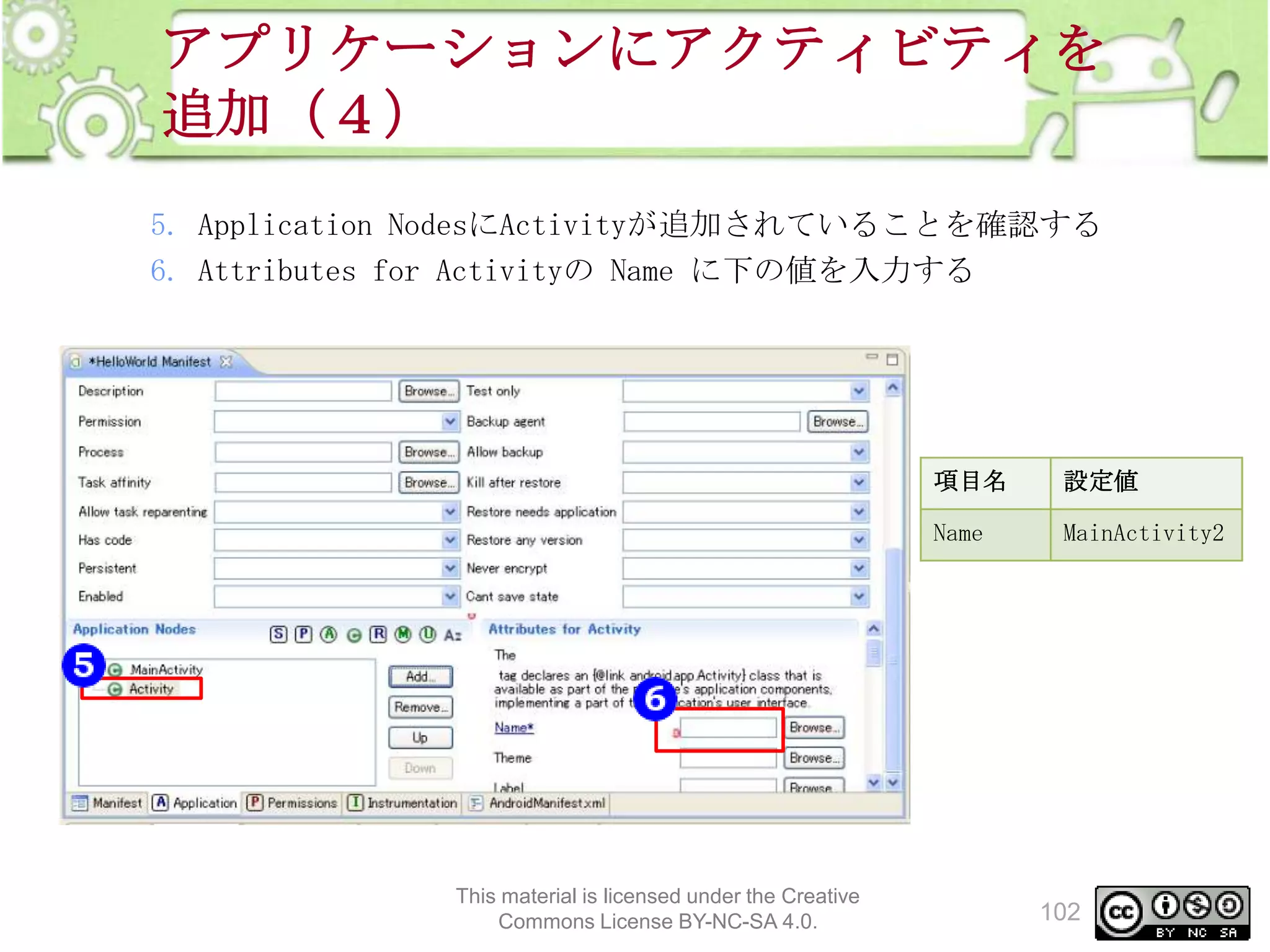
Task: Click the Attributes panel scroll down arrow
Action: [874, 782]
